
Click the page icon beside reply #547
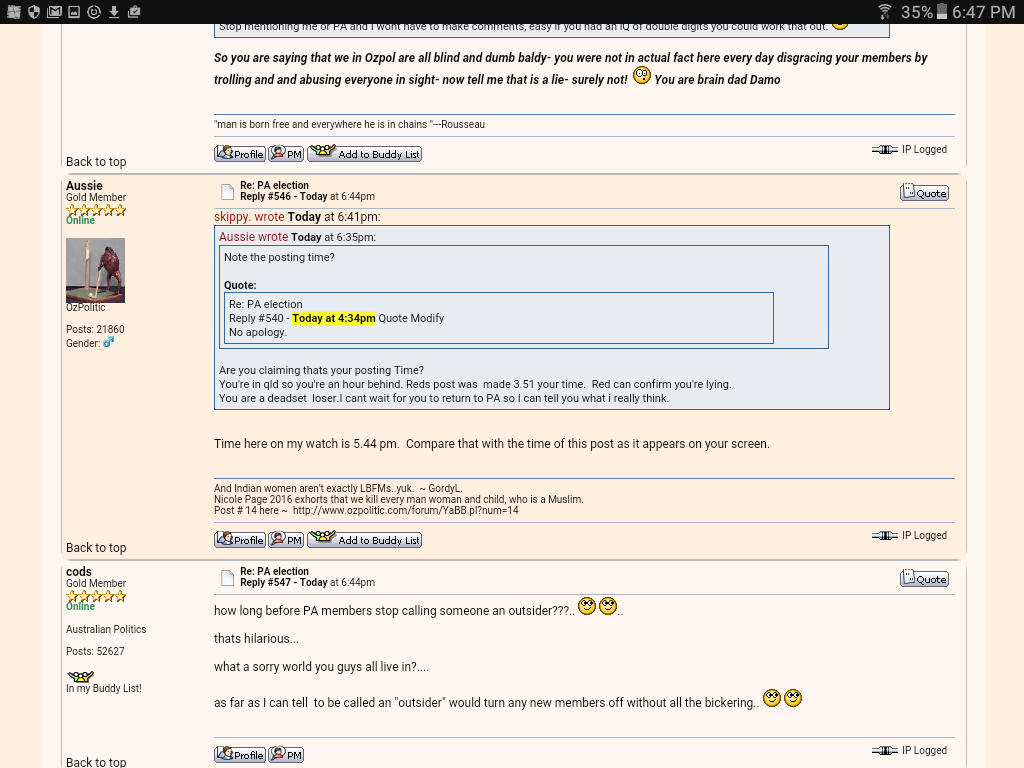click(x=227, y=578)
